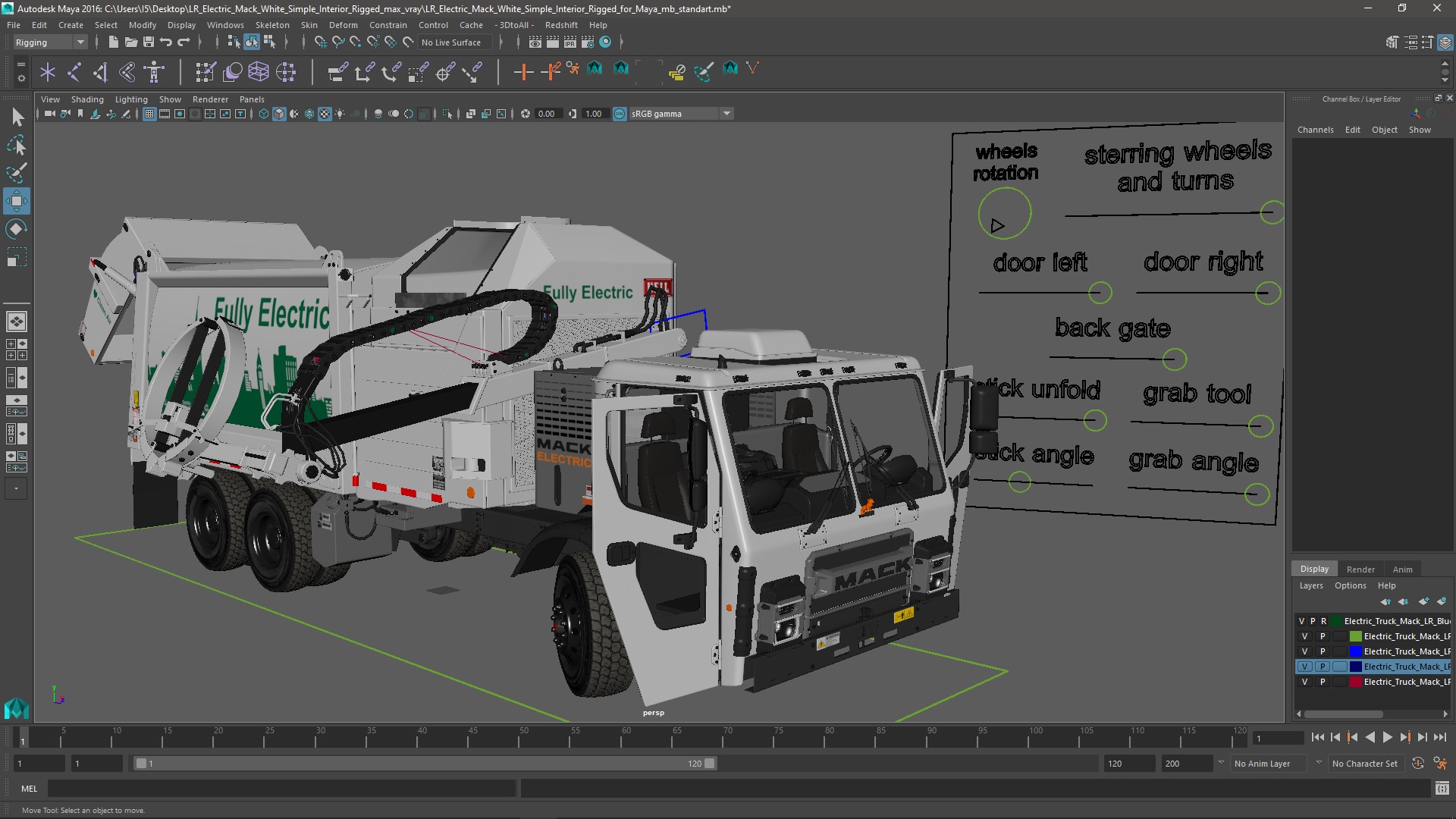Open the Render Settings clapperboard icon
Image resolution: width=1456 pixels, height=819 pixels.
click(x=588, y=42)
